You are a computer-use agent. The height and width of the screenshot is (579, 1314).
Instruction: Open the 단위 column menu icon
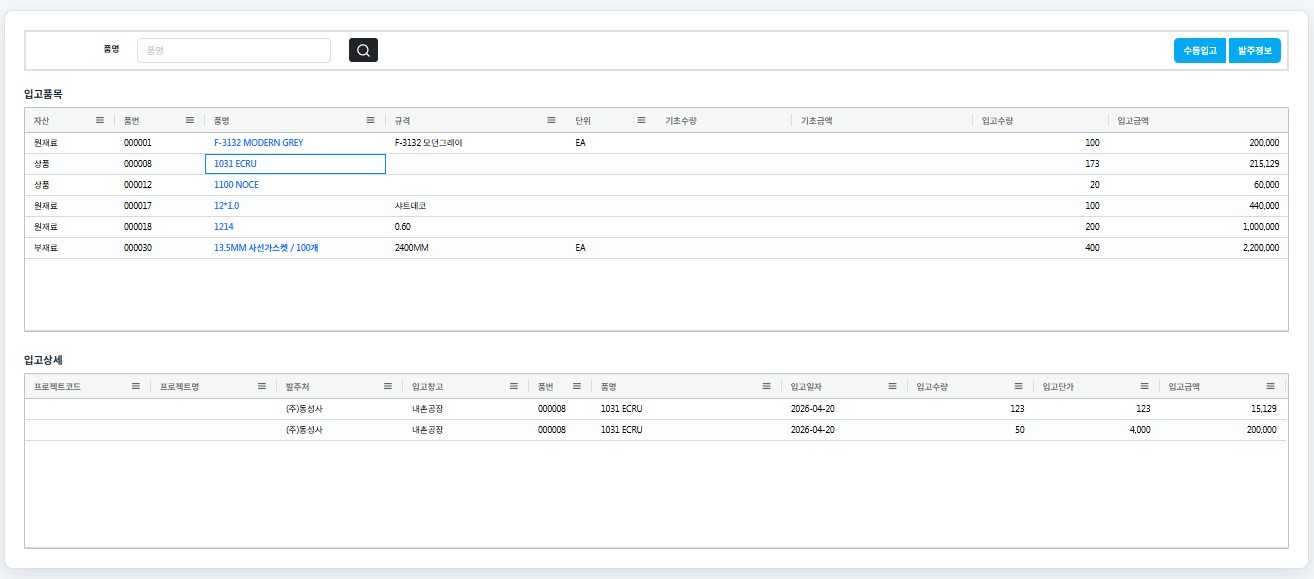pos(641,120)
